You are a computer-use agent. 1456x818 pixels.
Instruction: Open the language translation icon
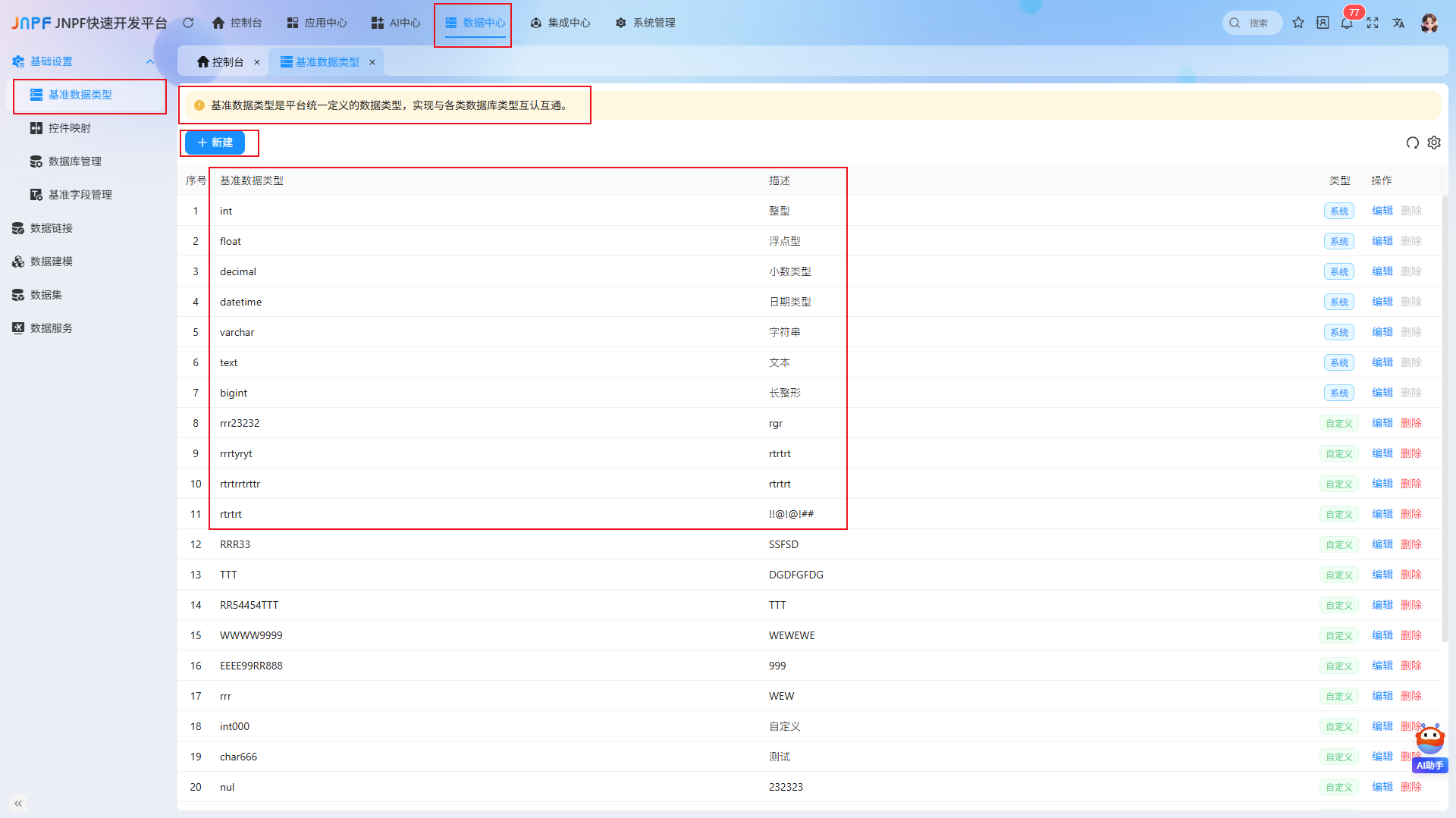pos(1398,23)
